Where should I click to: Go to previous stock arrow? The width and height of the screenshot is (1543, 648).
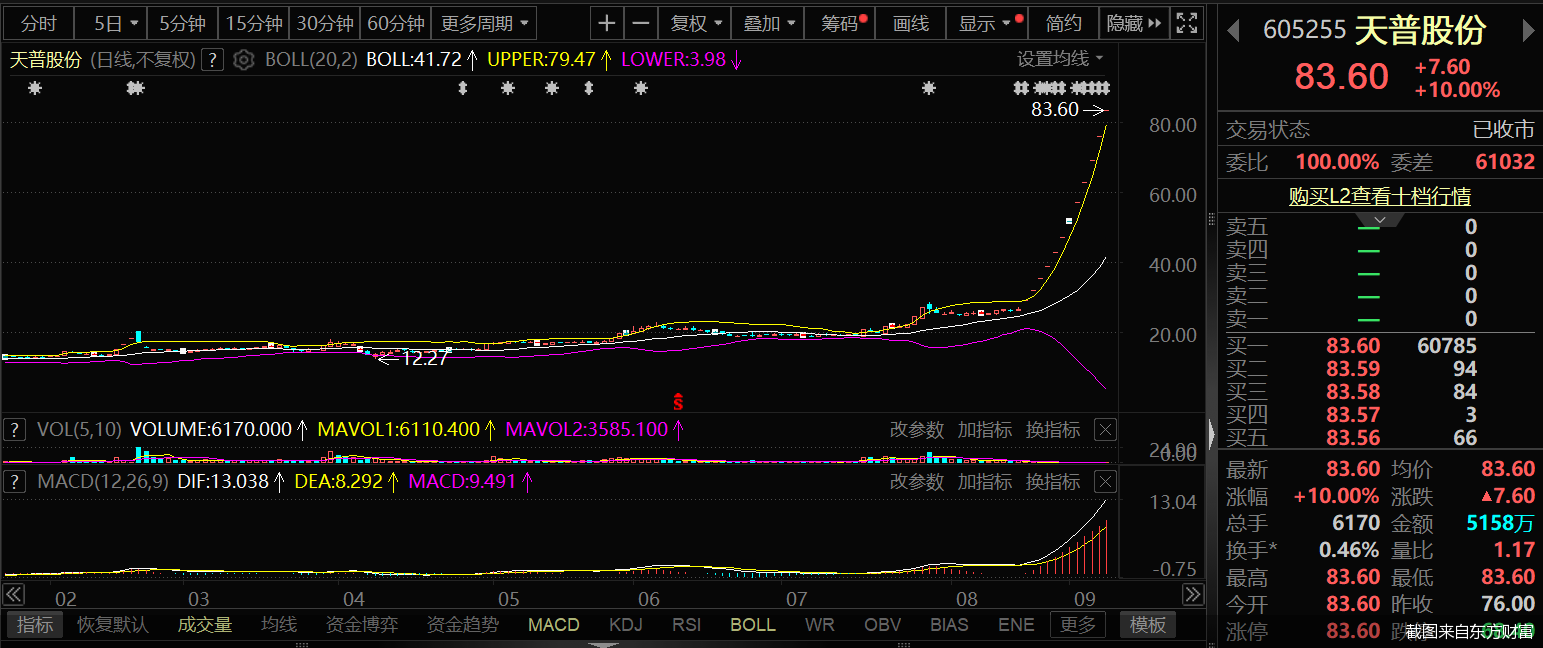[x=1233, y=31]
